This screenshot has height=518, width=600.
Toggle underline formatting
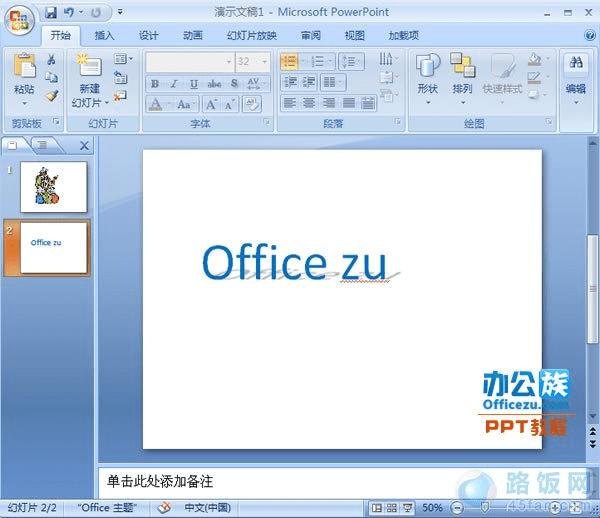[x=194, y=84]
